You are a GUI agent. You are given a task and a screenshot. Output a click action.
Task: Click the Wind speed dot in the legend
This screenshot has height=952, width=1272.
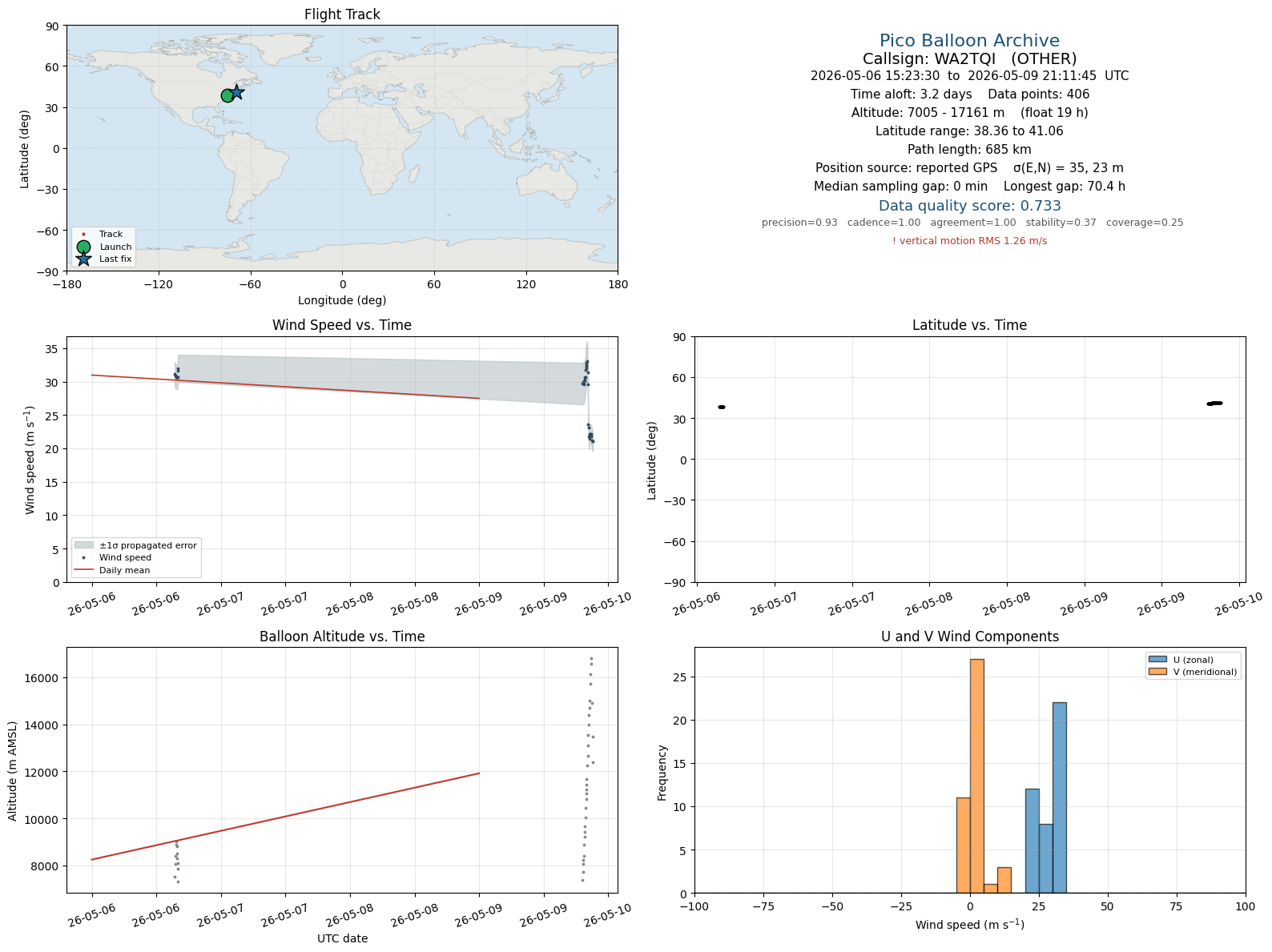(83, 557)
